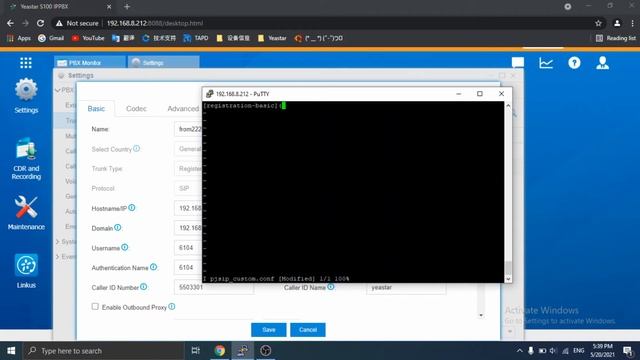
Task: Open OBS Studio from the taskbar
Action: point(265,351)
